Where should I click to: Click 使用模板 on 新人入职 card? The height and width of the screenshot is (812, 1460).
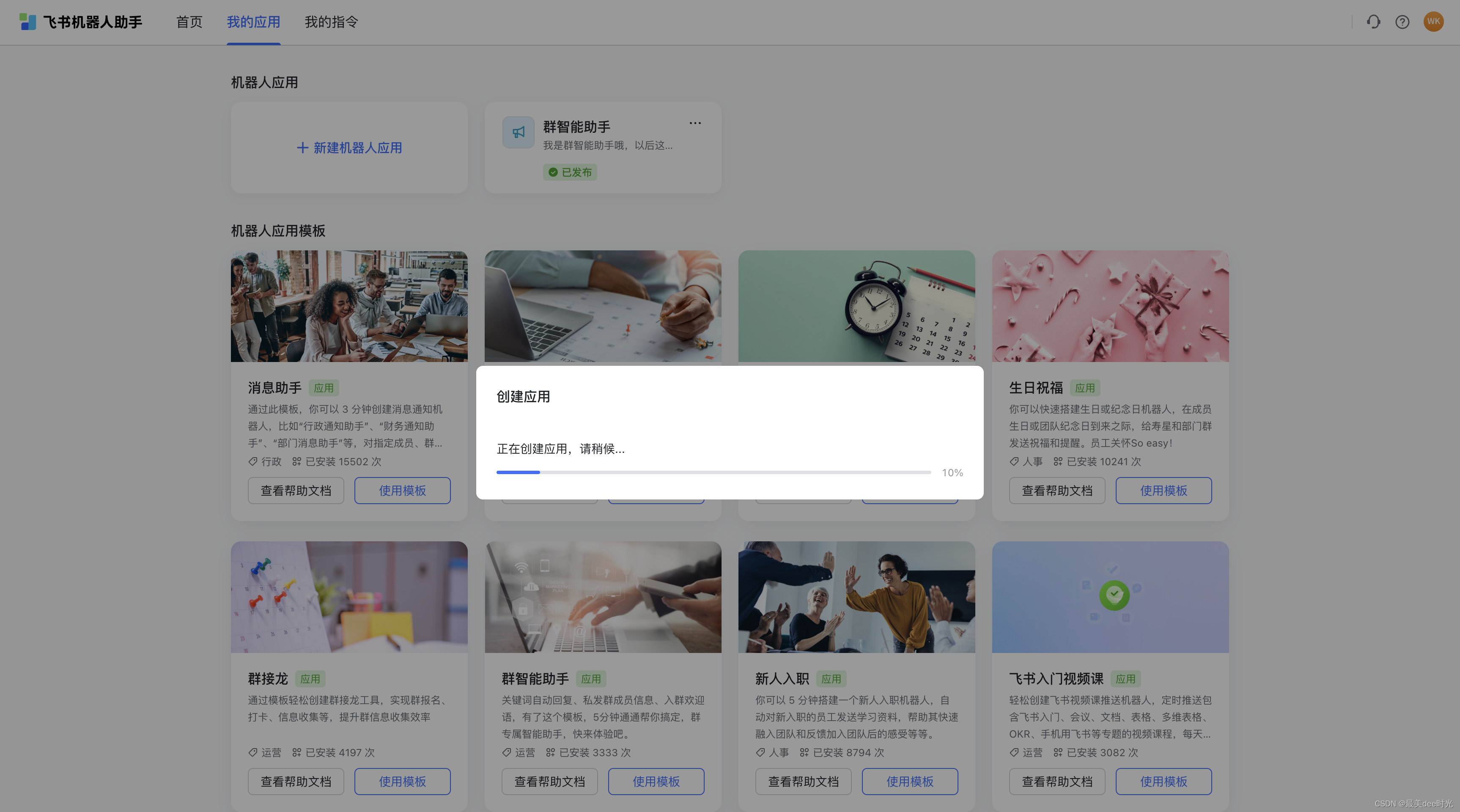(910, 781)
